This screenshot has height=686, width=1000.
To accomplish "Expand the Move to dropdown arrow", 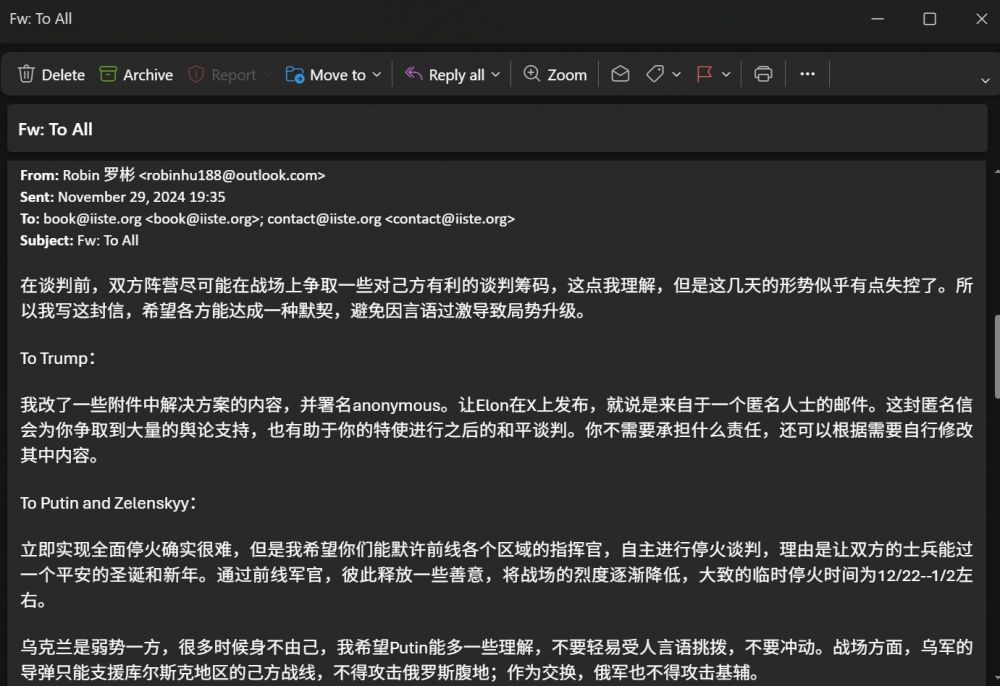I will (x=377, y=75).
